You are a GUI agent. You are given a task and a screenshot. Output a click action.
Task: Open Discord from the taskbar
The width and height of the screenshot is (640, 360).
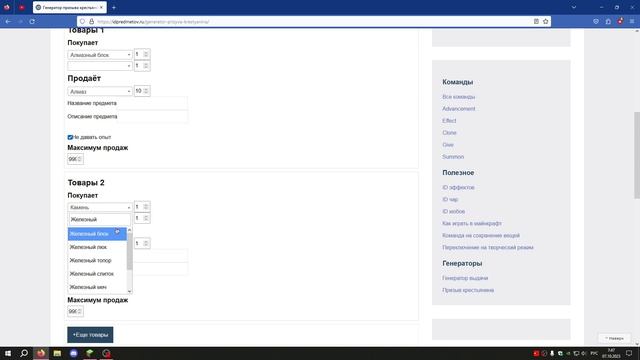[x=73, y=353]
